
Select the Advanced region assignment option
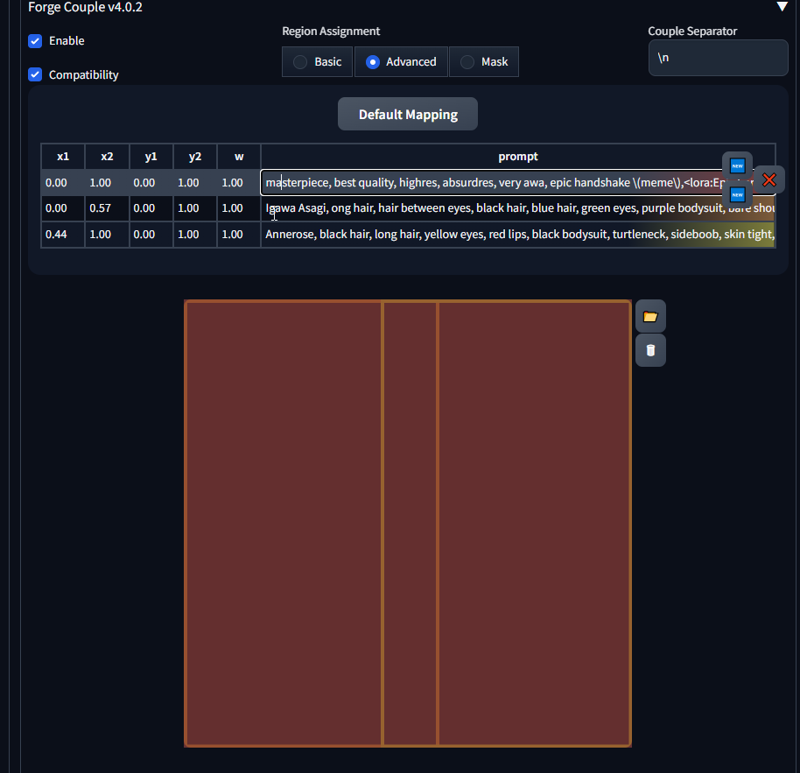[x=401, y=62]
